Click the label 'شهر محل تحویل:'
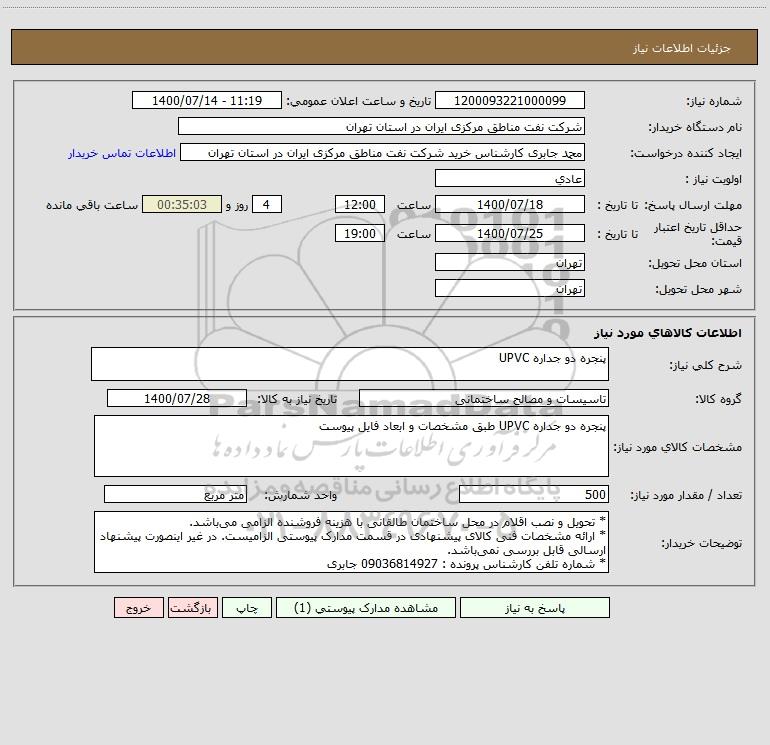 point(699,289)
